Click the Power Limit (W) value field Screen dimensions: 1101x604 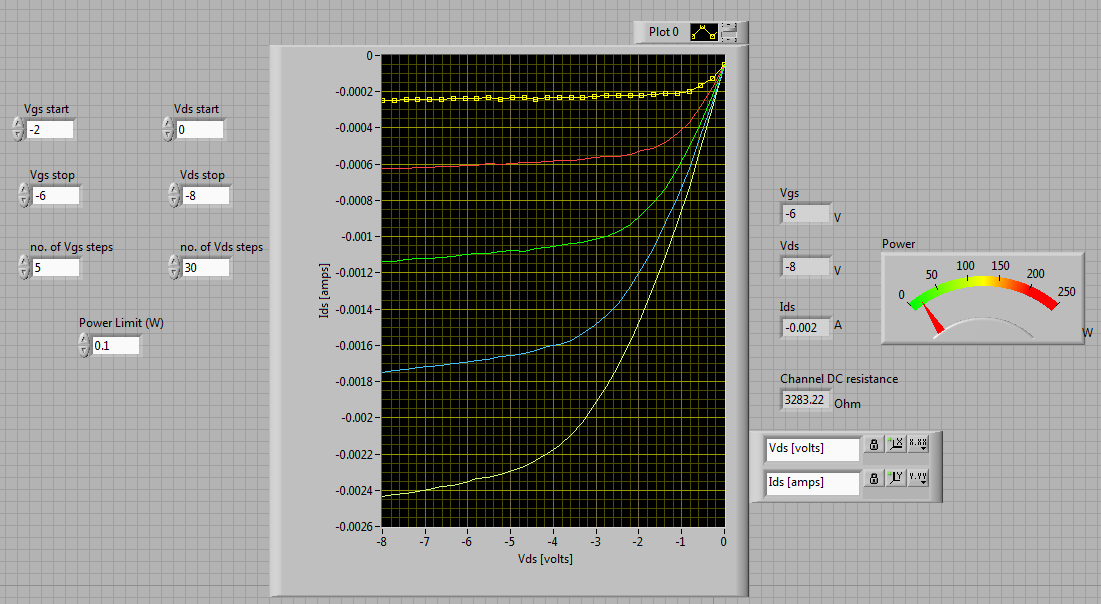coord(116,346)
